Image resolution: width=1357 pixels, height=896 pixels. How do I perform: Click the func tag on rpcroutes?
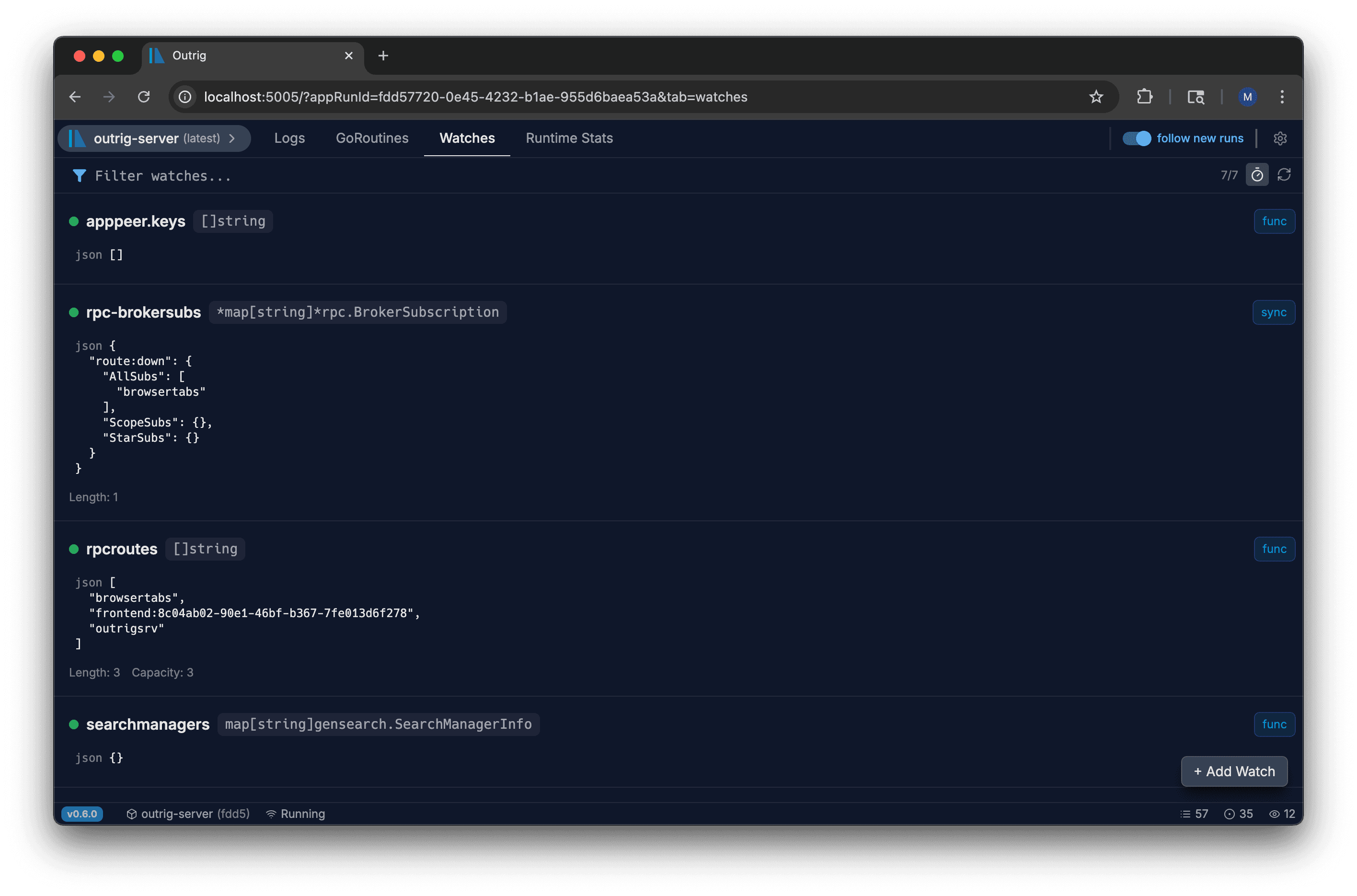1274,549
